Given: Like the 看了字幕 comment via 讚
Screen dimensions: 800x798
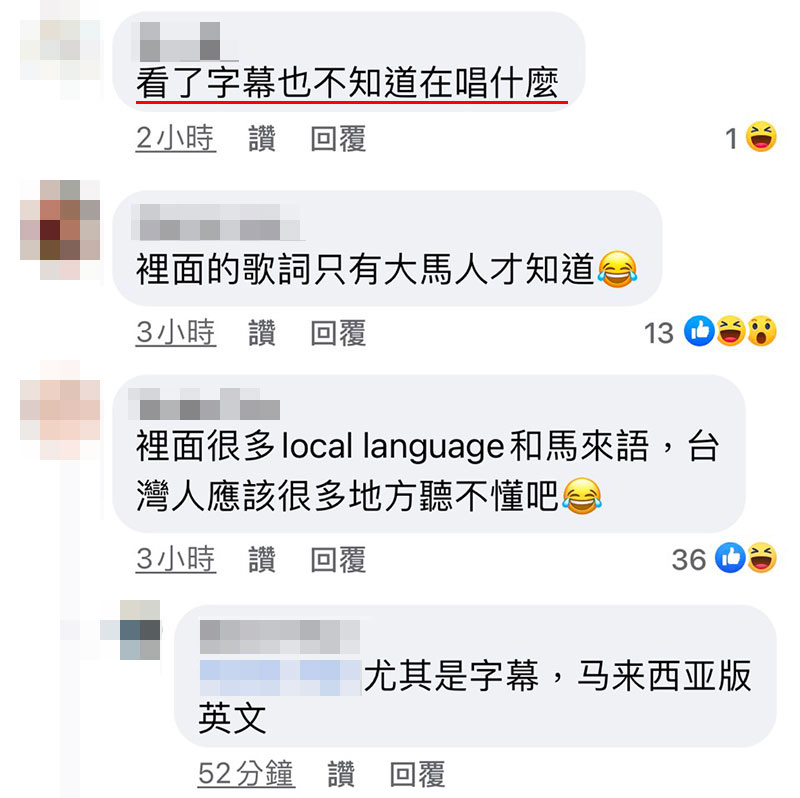Looking at the screenshot, I should [x=262, y=138].
